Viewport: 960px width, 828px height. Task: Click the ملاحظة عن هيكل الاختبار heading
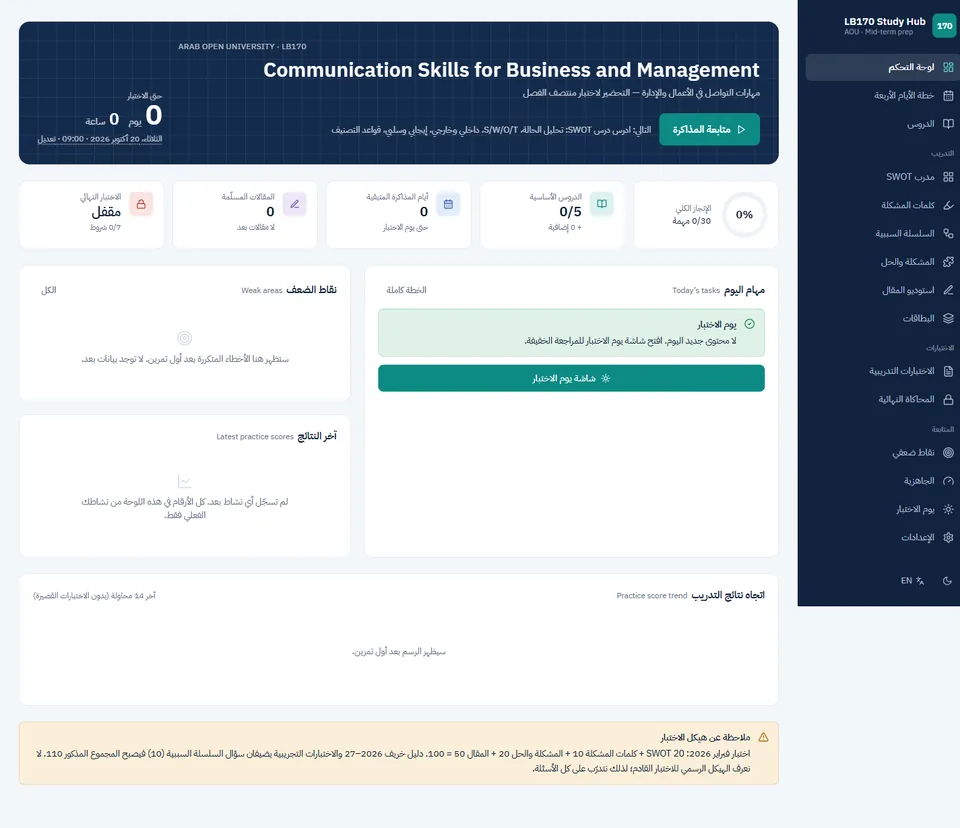pos(705,737)
